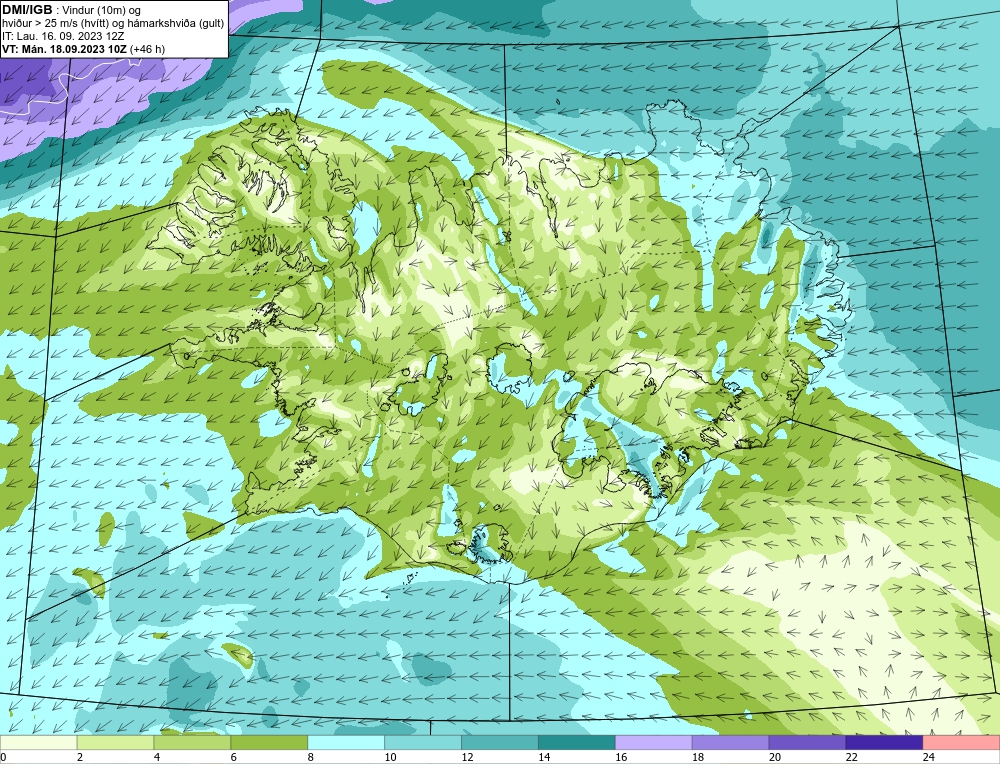Viewport: 1000px width, 764px height.
Task: Click the 12–14 m/s teal legend swatch
Action: 500,743
